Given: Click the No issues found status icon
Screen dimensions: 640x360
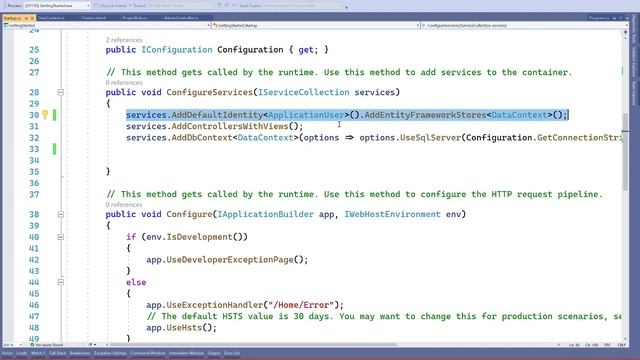Looking at the screenshot, I should 33,345.
